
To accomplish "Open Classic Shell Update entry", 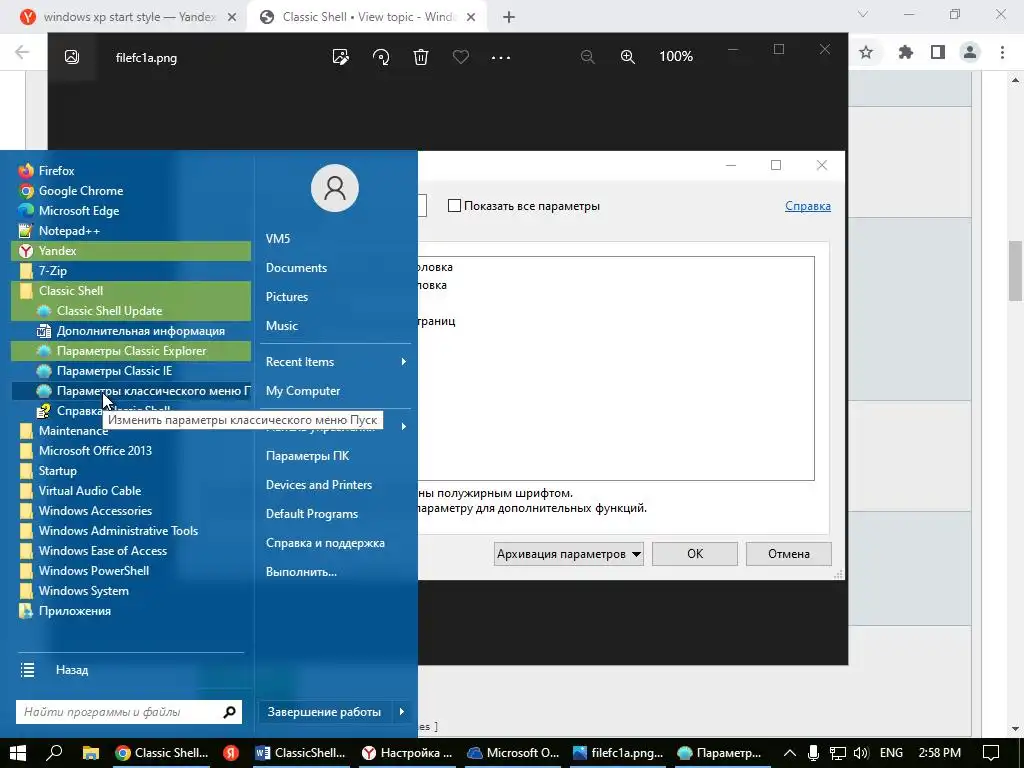I will click(x=131, y=311).
